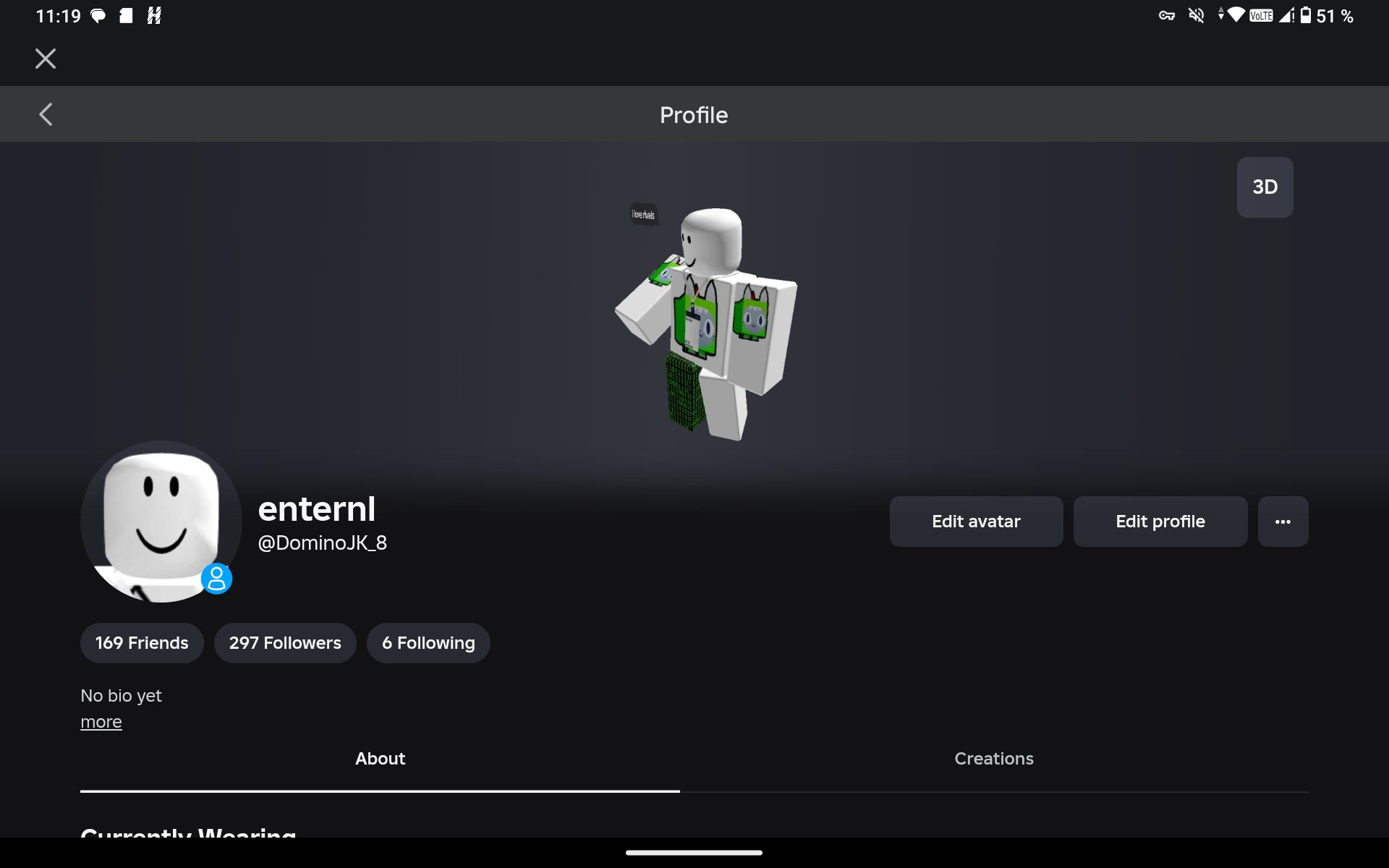This screenshot has width=1389, height=868.
Task: Close the overlay with the X icon
Action: (x=46, y=59)
